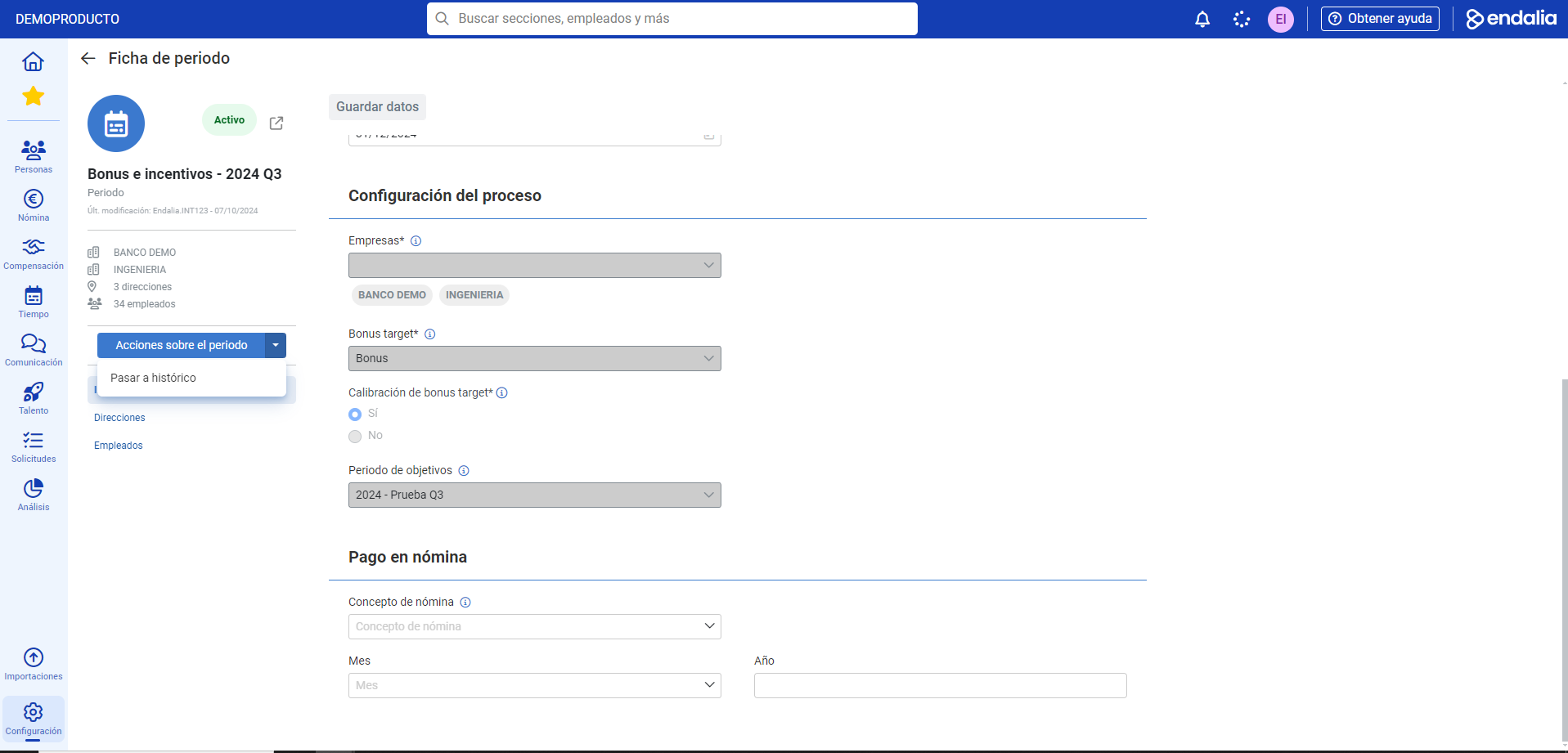Go back with the arrow icon
The width and height of the screenshot is (1568, 753).
click(x=88, y=58)
